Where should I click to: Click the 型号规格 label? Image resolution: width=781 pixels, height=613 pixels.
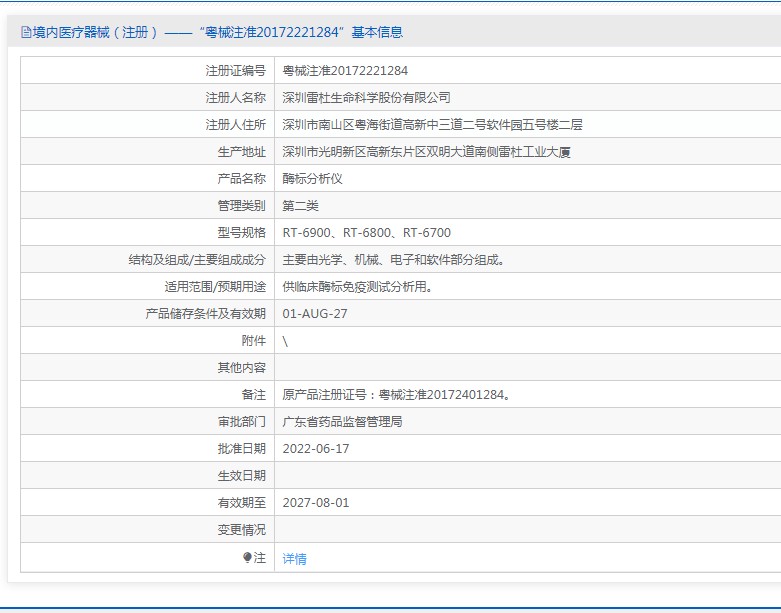pyautogui.click(x=242, y=233)
